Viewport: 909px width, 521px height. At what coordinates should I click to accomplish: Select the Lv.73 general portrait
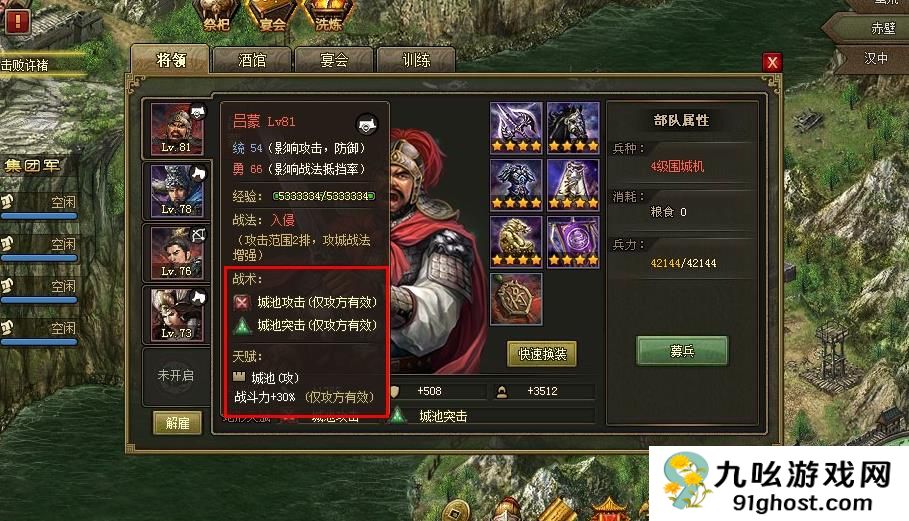click(177, 315)
